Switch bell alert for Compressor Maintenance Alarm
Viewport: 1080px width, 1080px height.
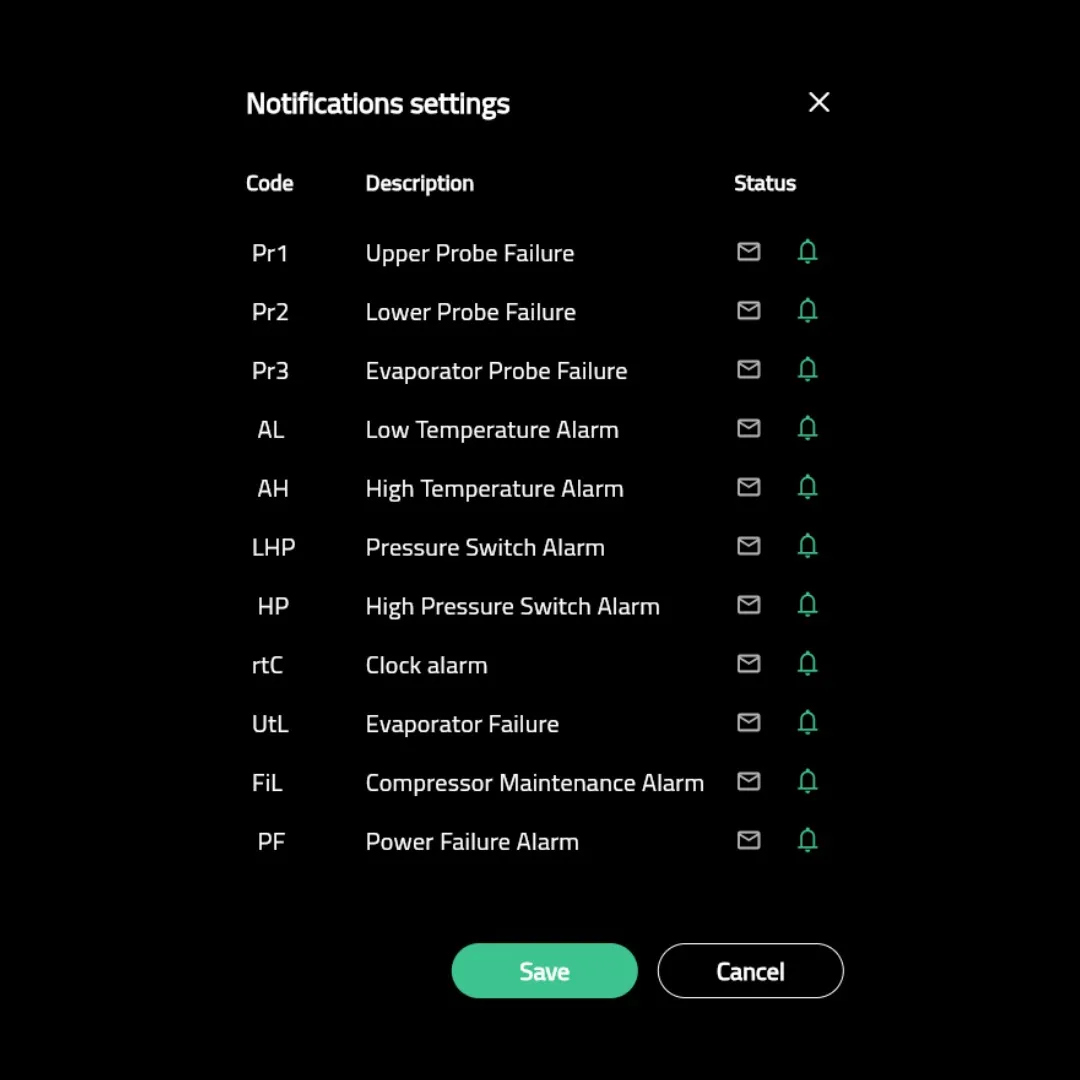tap(807, 782)
